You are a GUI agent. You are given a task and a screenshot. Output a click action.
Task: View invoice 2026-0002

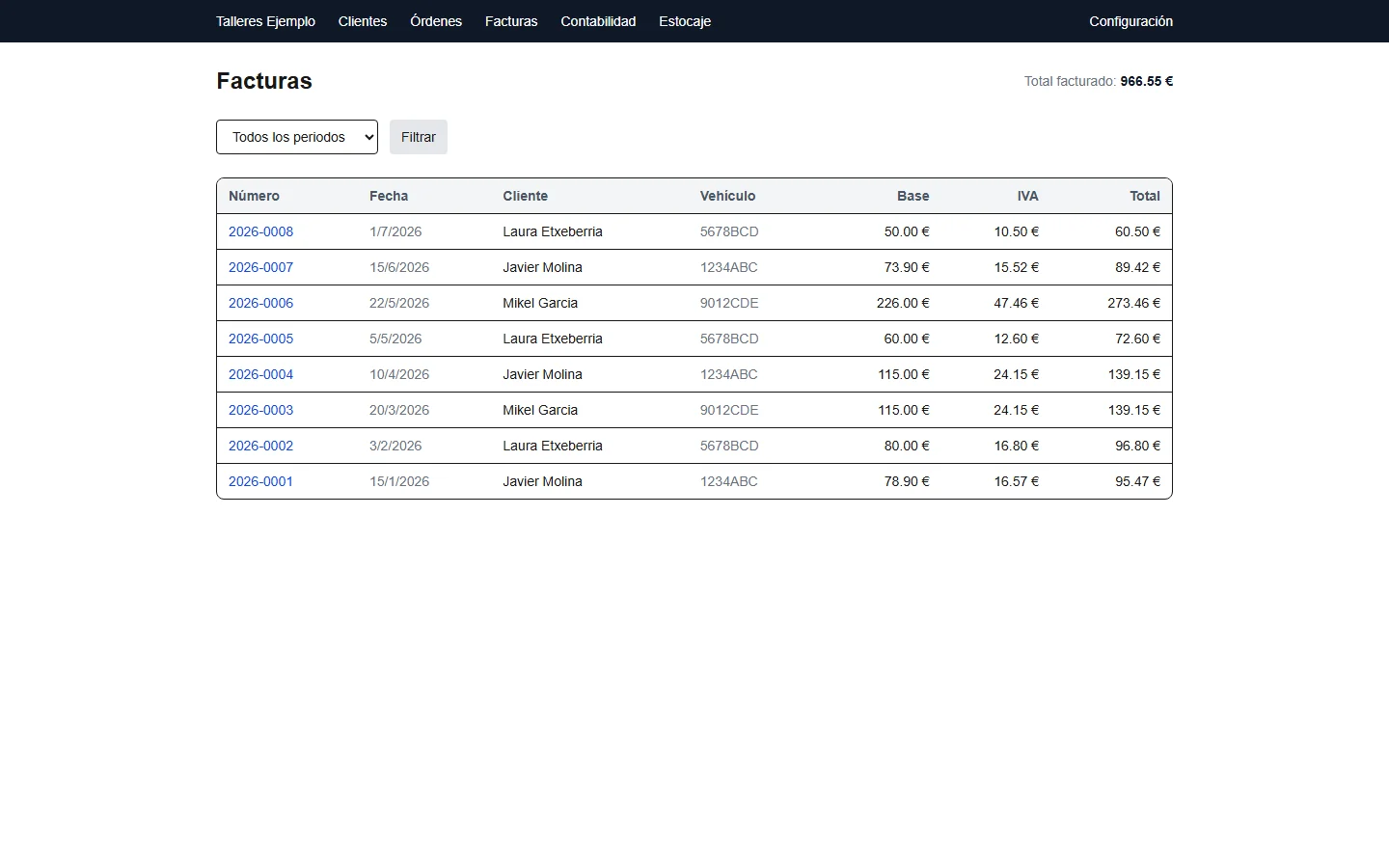[260, 446]
